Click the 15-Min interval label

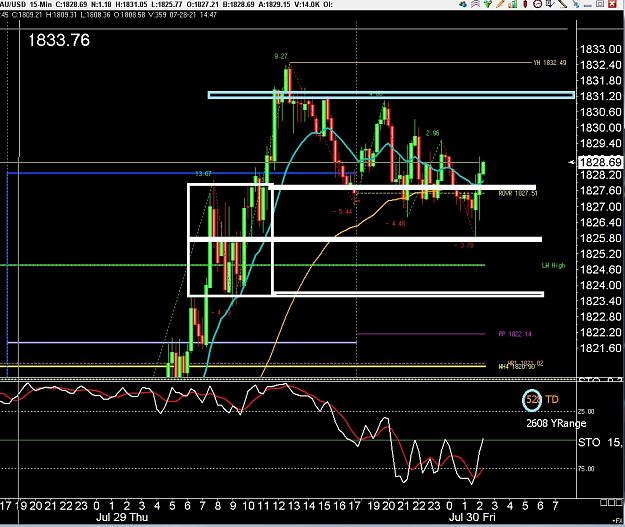click(x=41, y=4)
